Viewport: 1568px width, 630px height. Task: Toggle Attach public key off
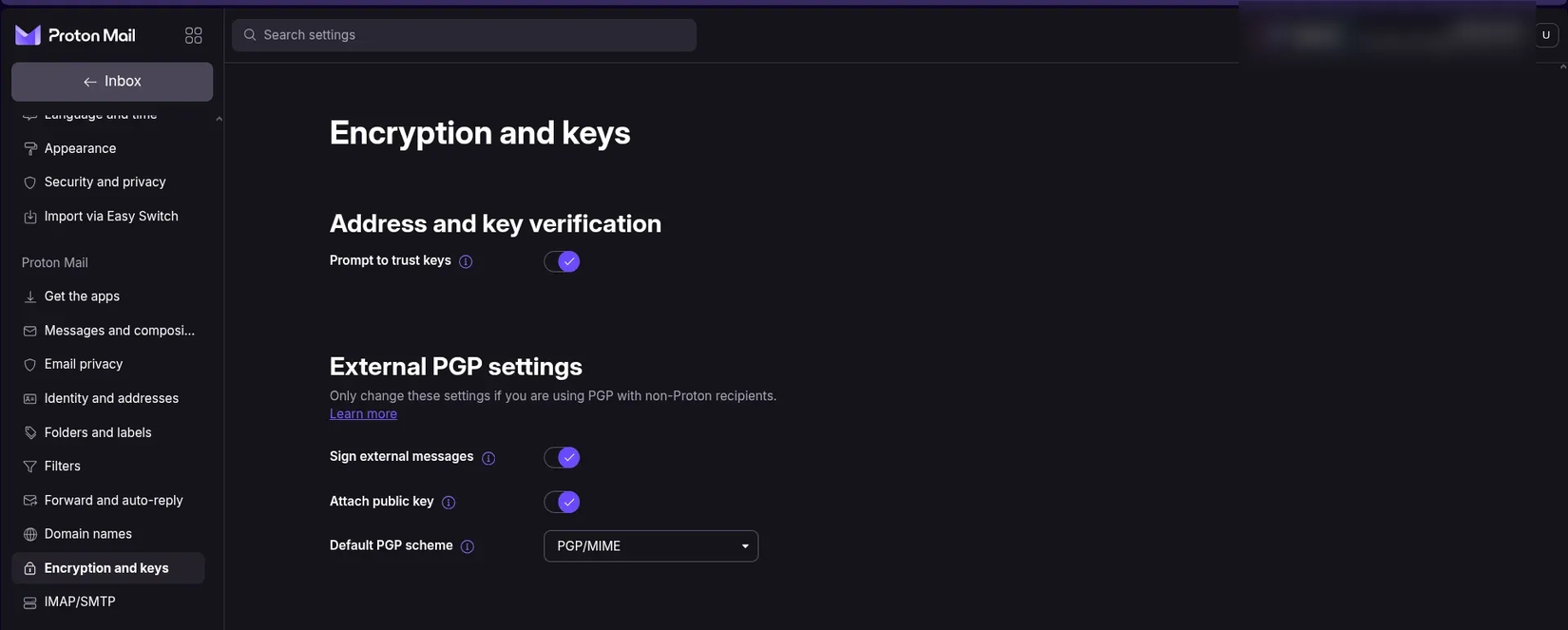tap(561, 501)
